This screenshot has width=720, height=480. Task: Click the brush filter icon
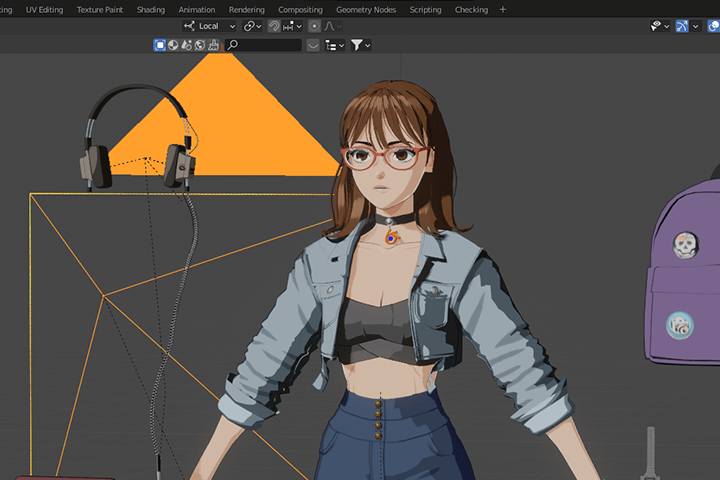(x=214, y=45)
